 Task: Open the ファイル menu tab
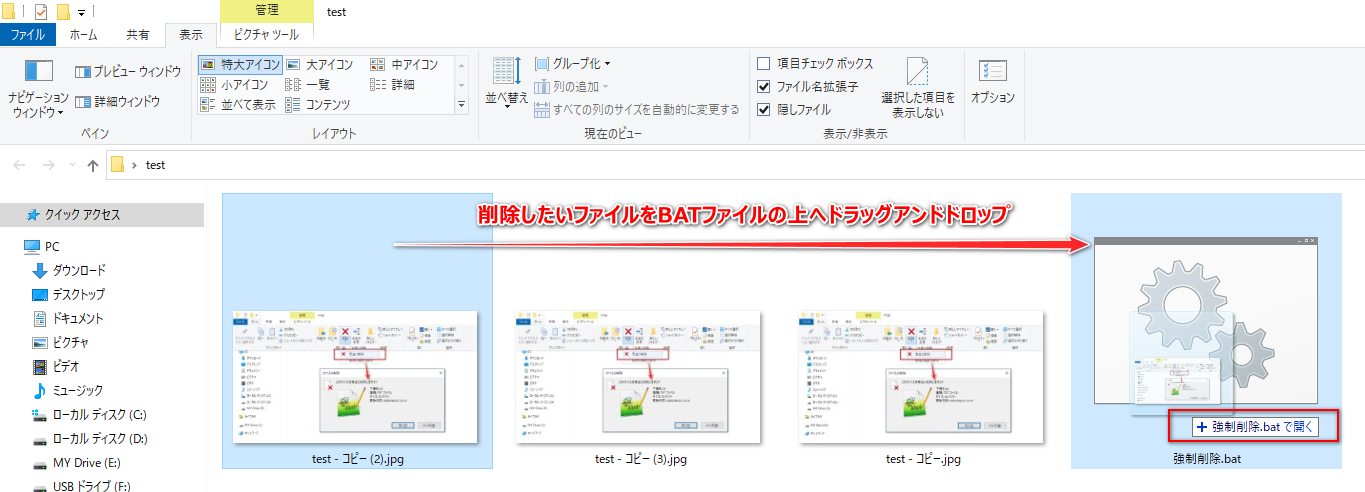pos(27,34)
